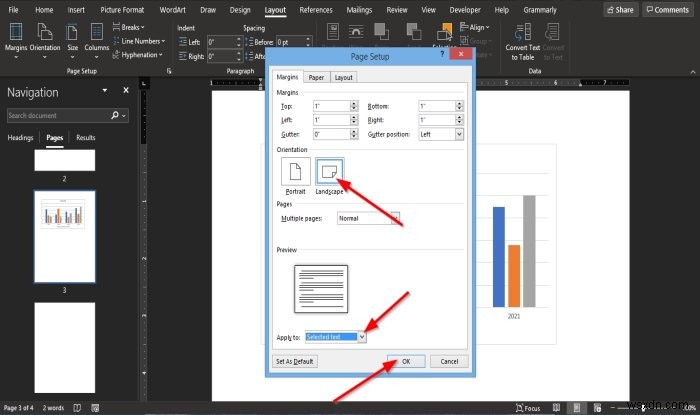Switch to Pages tab in Navigation
The height and width of the screenshot is (415, 700).
click(x=54, y=137)
